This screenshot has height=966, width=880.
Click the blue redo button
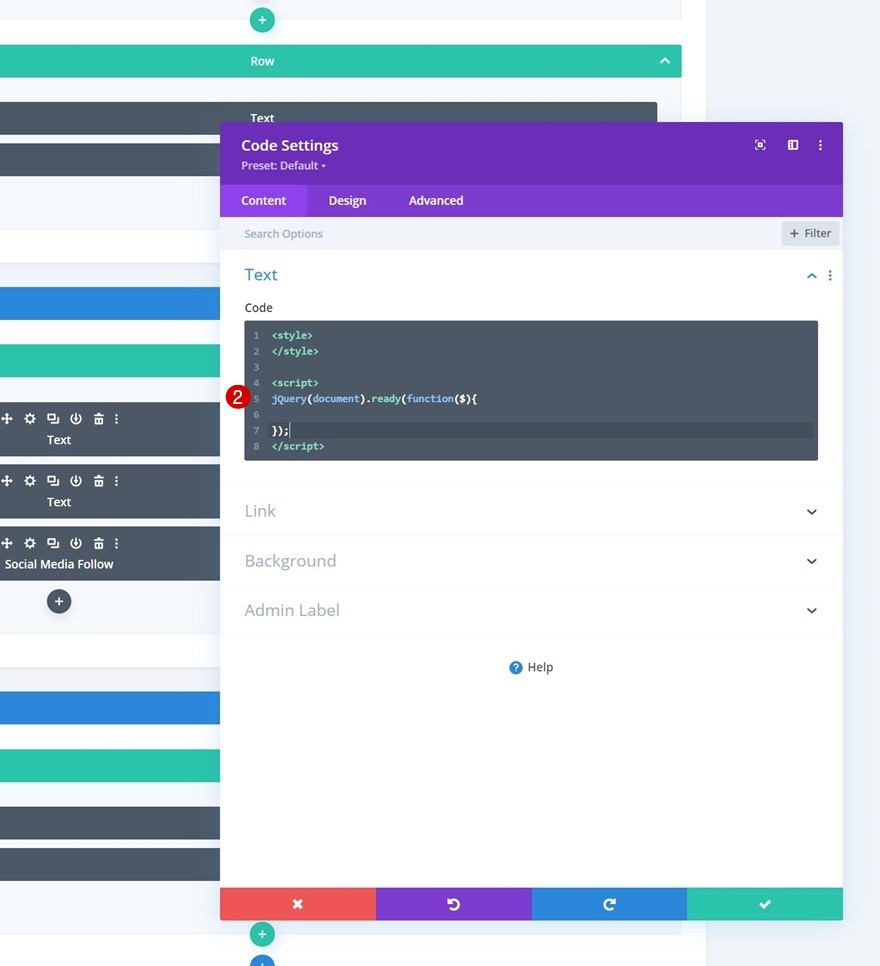pyautogui.click(x=609, y=904)
